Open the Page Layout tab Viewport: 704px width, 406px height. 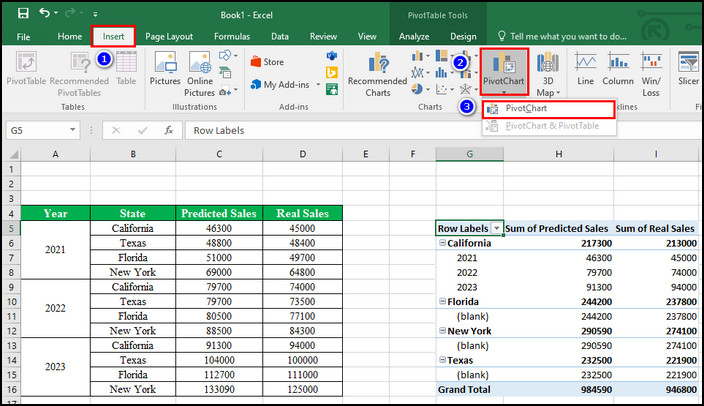(169, 37)
